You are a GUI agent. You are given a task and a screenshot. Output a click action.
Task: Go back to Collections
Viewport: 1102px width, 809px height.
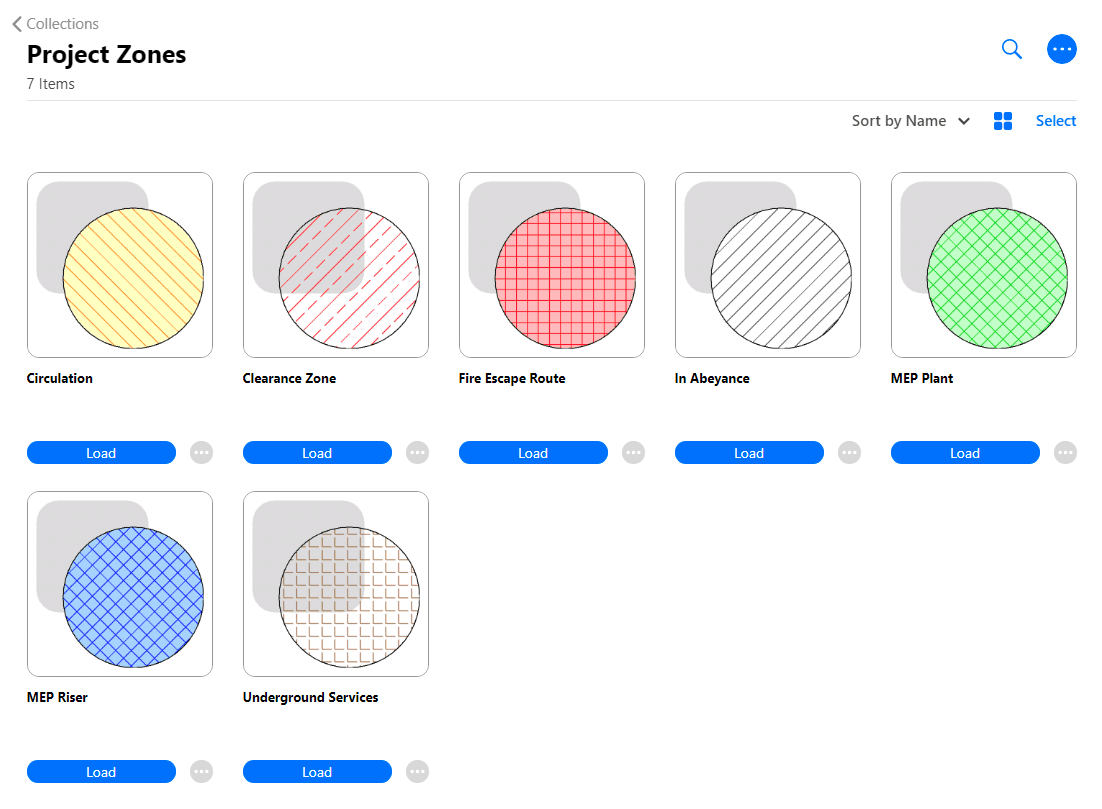pos(55,23)
